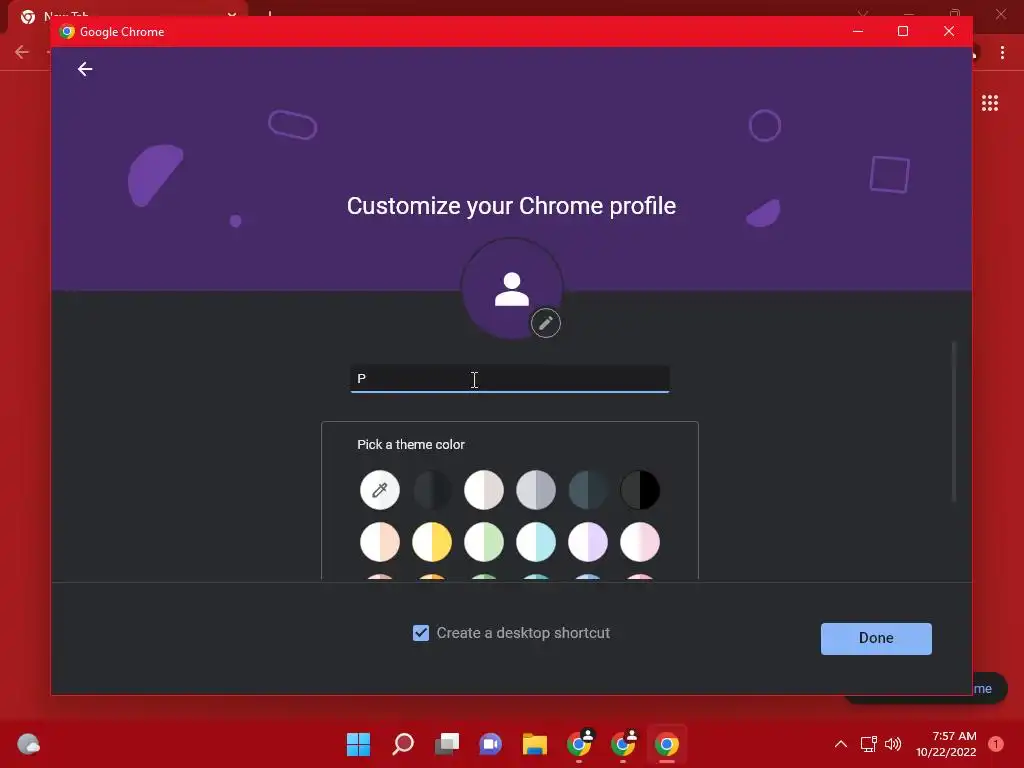The width and height of the screenshot is (1024, 768).
Task: Click the profile name input field
Action: 509,379
